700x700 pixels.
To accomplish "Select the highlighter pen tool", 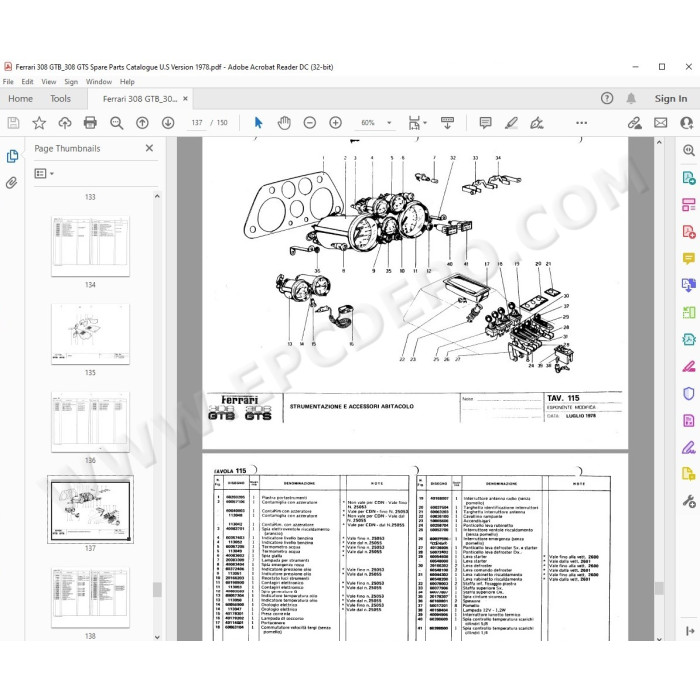I will (511, 123).
